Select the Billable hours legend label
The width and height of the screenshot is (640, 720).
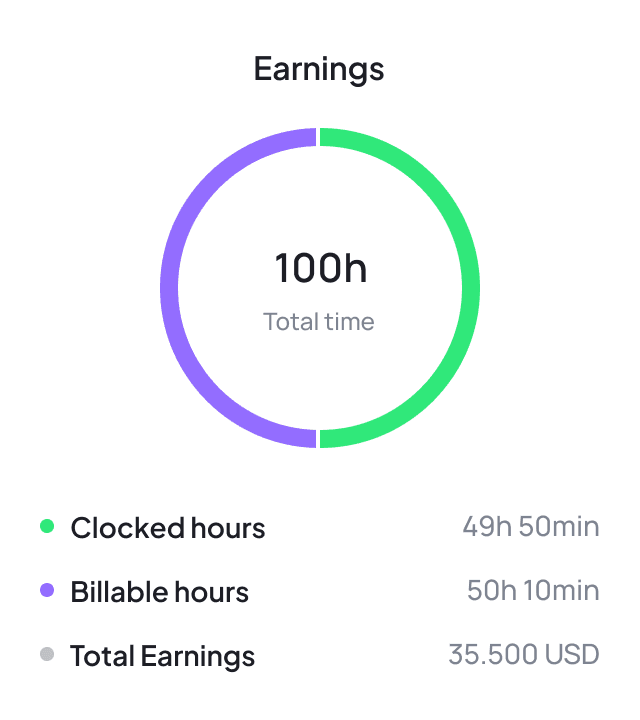point(159,591)
